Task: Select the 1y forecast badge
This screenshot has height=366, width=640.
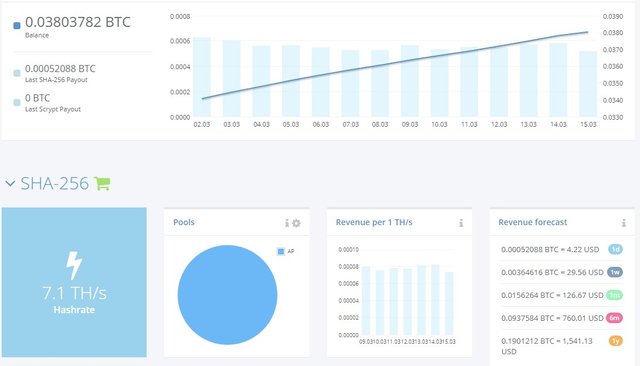Action: pyautogui.click(x=616, y=341)
